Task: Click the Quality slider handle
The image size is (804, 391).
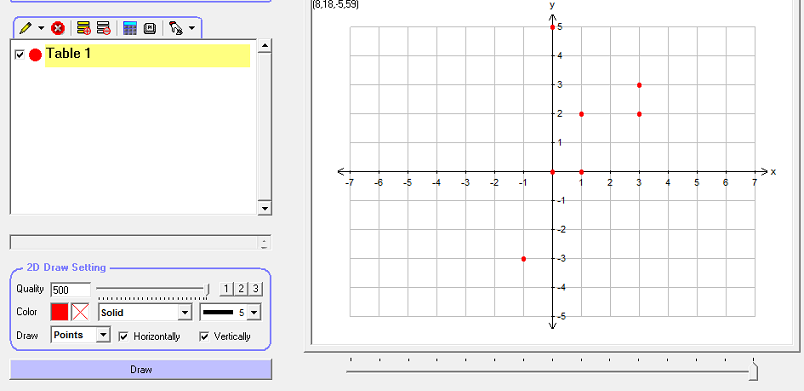Action: click(208, 290)
